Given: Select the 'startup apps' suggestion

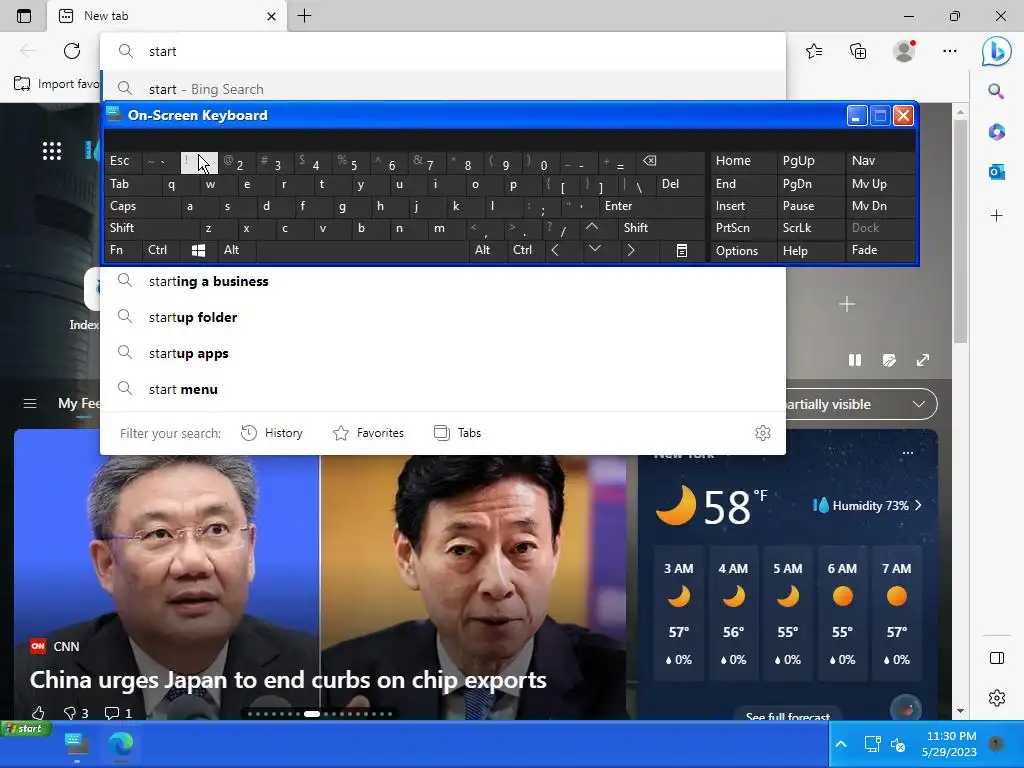Looking at the screenshot, I should tap(443, 353).
